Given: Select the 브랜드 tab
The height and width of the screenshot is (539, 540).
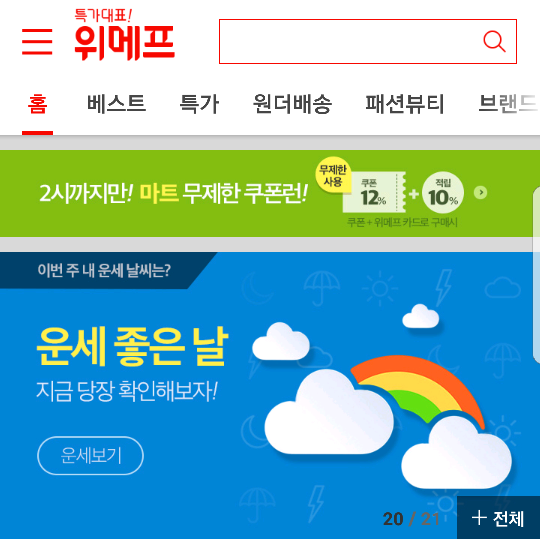Looking at the screenshot, I should click(509, 103).
